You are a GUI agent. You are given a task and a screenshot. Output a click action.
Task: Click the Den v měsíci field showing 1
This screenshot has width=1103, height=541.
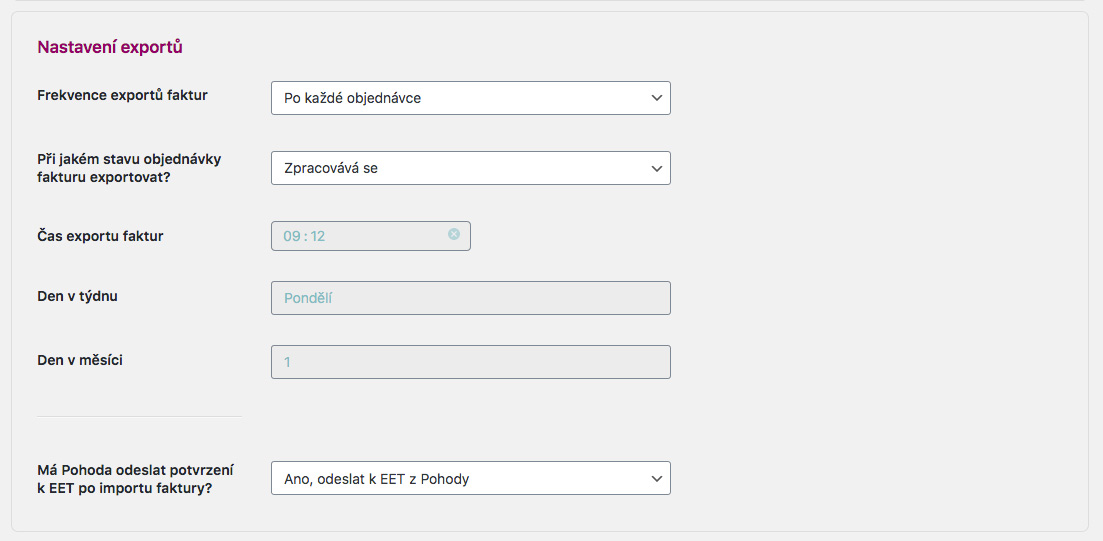[x=471, y=362]
